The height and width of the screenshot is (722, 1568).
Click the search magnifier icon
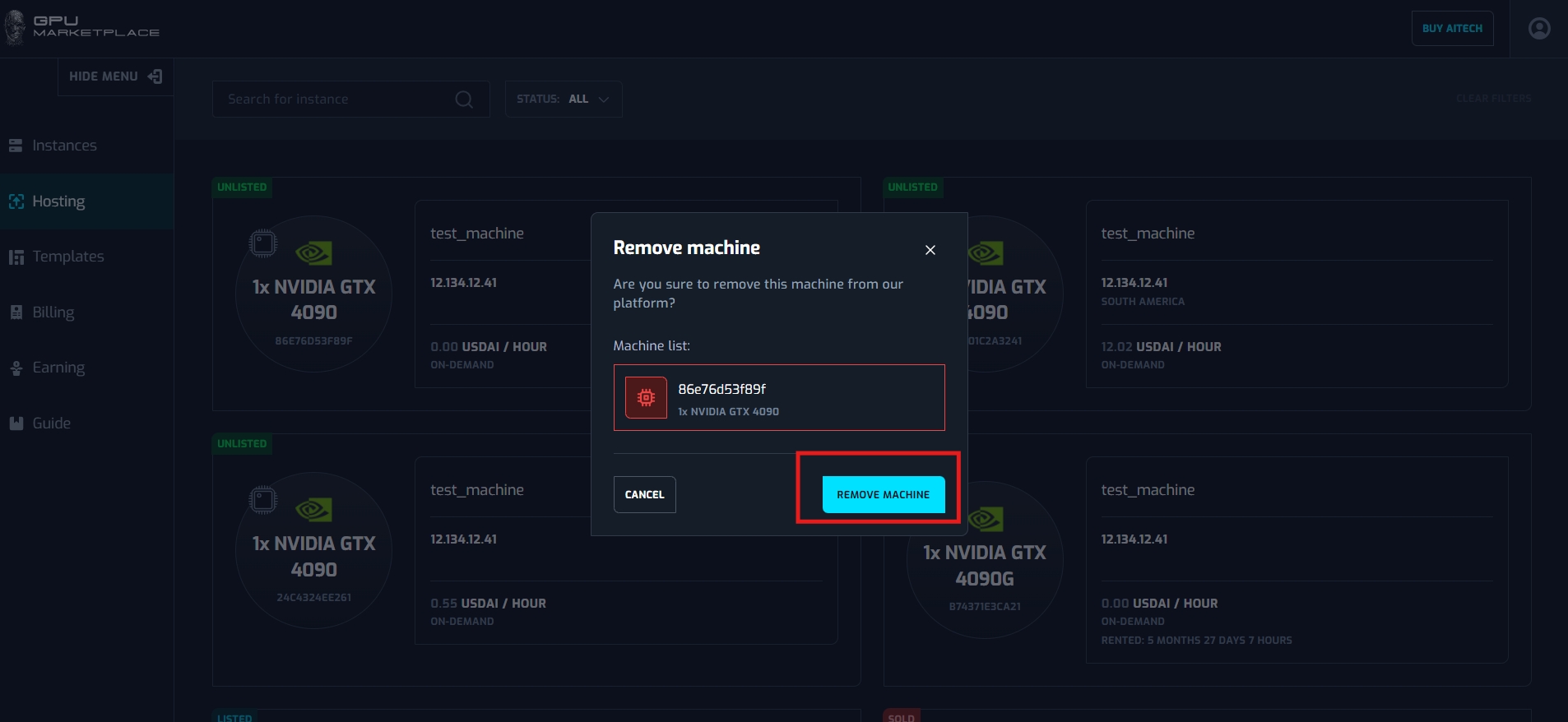pyautogui.click(x=464, y=100)
